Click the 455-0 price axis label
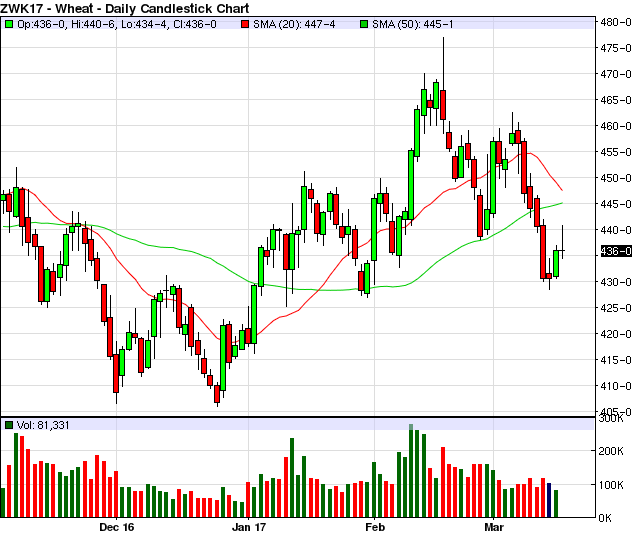The height and width of the screenshot is (536, 640). pos(616,152)
